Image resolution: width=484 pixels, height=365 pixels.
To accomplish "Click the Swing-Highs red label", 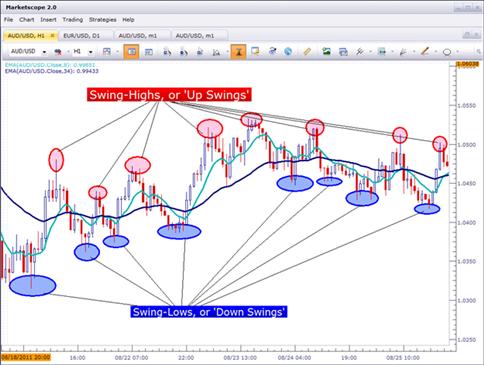I will 169,95.
